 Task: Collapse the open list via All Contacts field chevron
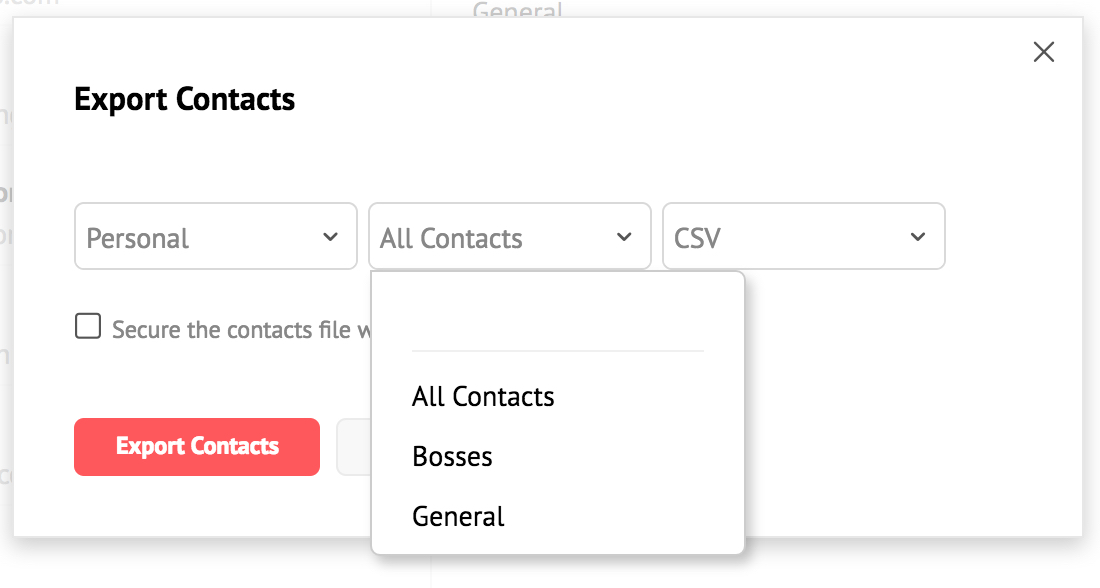coord(624,237)
